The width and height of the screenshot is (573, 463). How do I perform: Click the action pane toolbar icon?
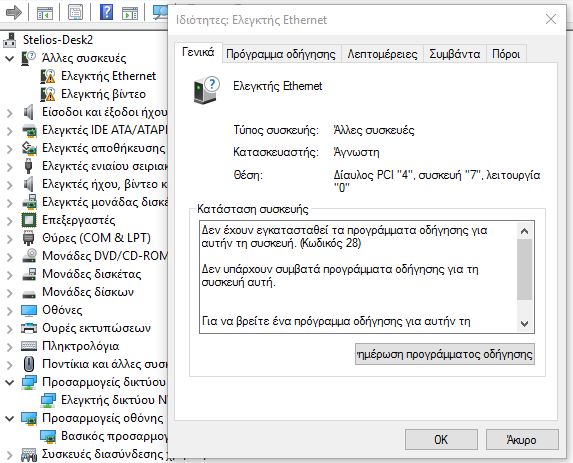point(130,13)
